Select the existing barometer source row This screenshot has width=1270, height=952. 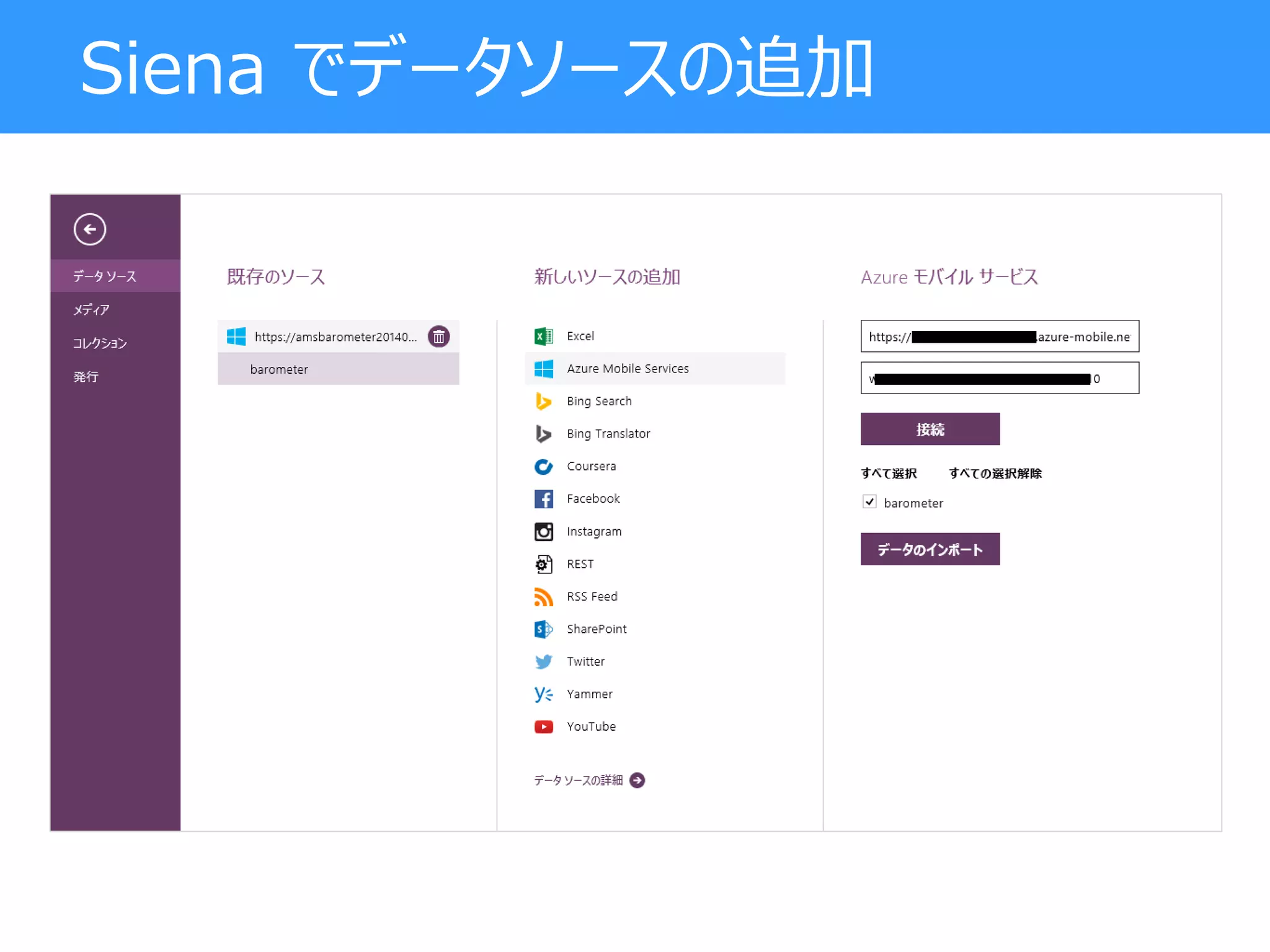pos(339,369)
